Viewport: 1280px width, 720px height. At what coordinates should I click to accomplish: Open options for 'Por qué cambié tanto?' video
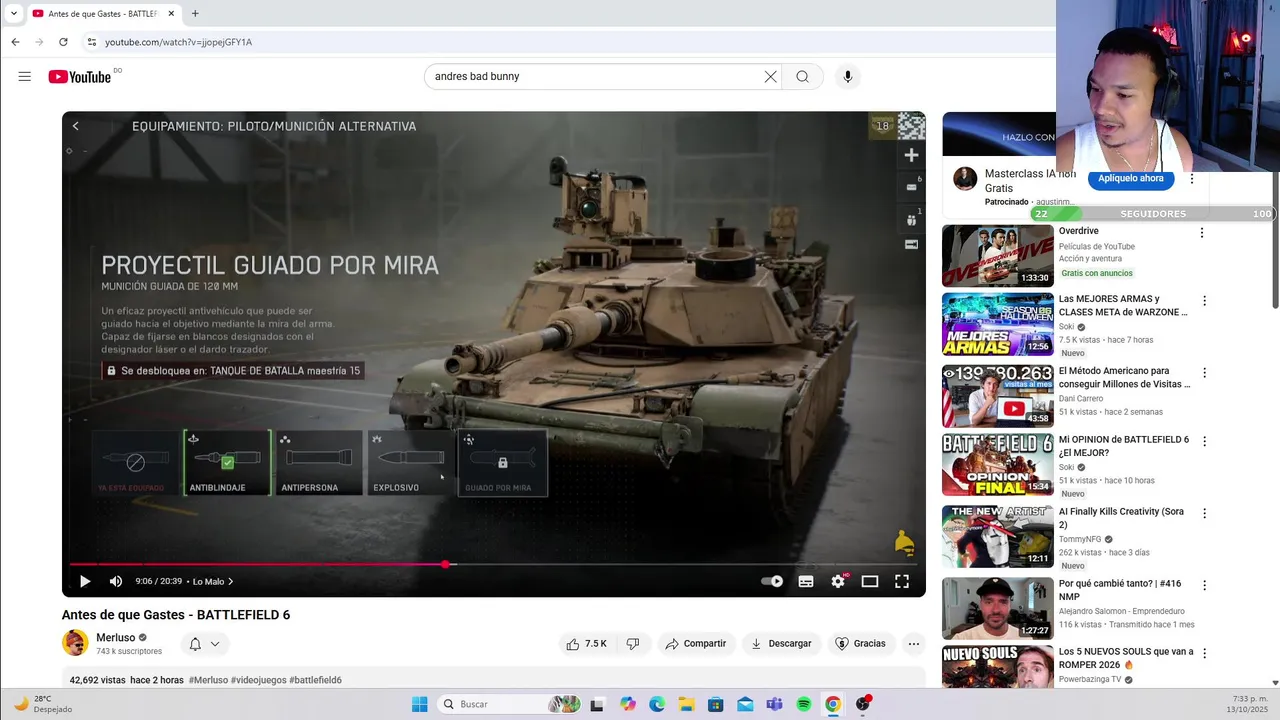tap(1204, 585)
